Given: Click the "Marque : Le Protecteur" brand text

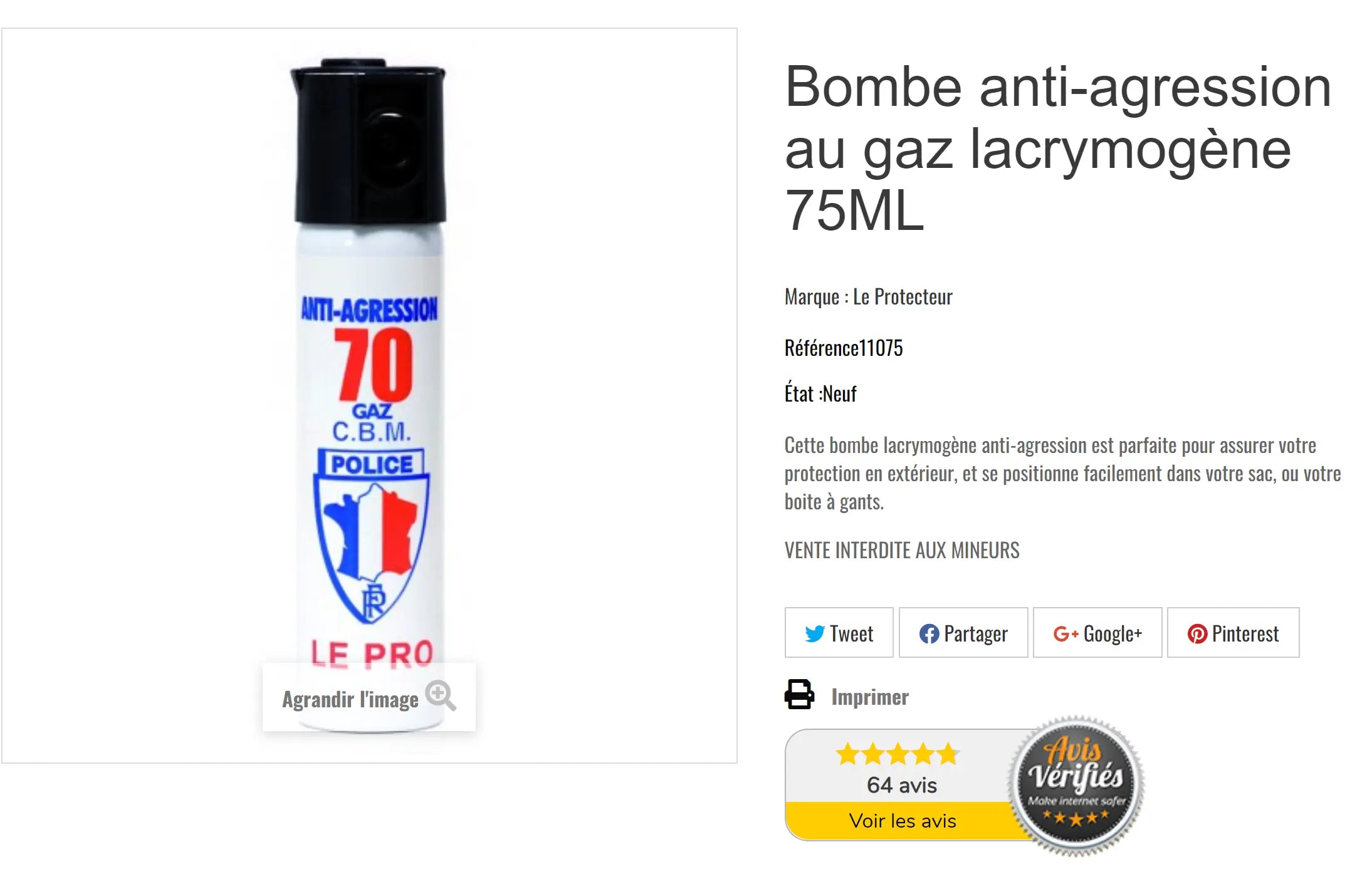Looking at the screenshot, I should 868,296.
